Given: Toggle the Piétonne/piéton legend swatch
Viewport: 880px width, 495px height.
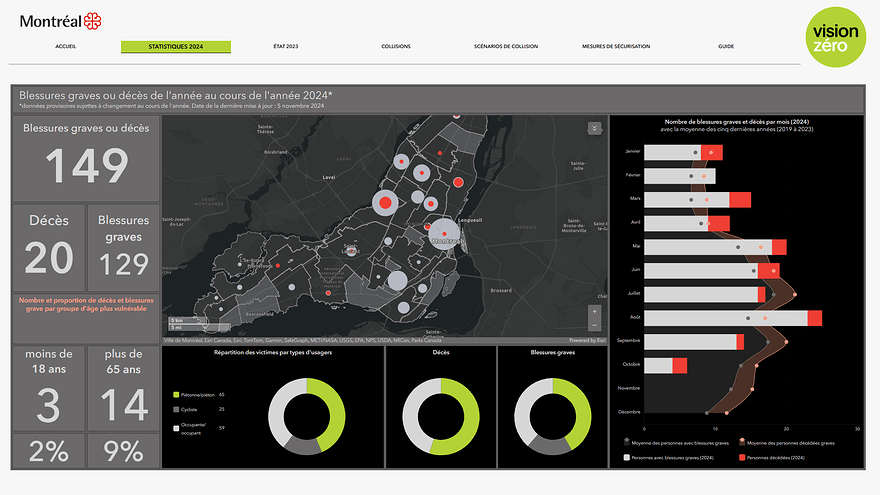Looking at the screenshot, I should click(176, 395).
